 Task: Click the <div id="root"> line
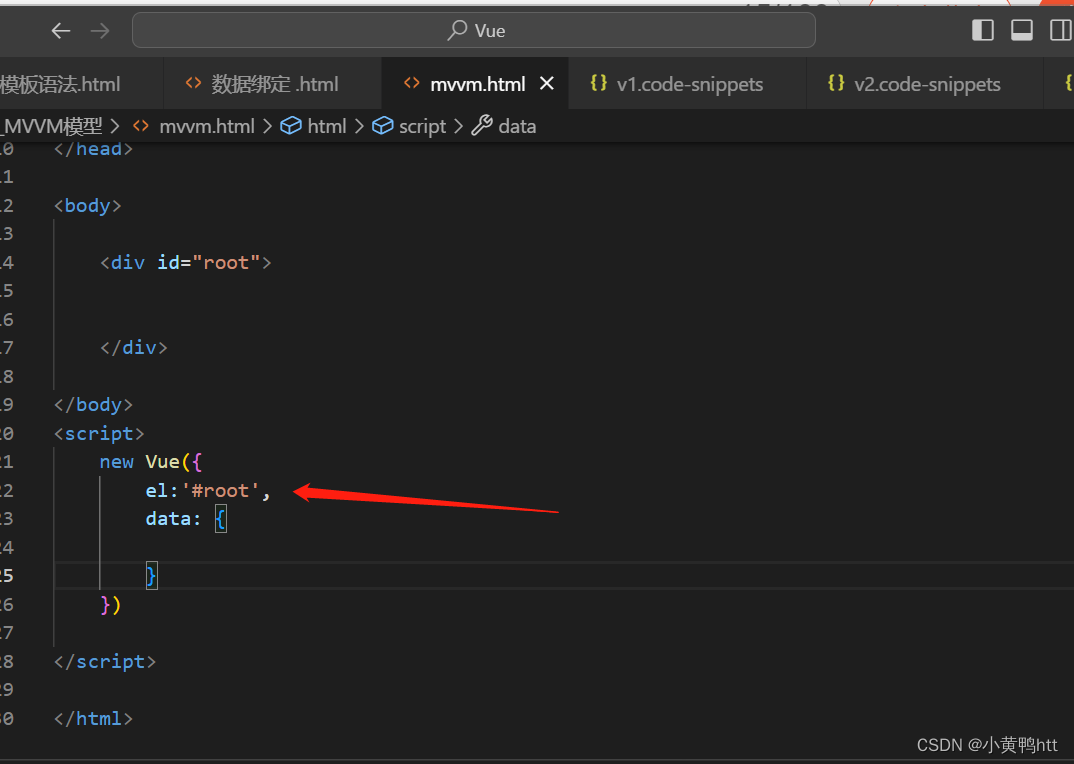(x=186, y=262)
